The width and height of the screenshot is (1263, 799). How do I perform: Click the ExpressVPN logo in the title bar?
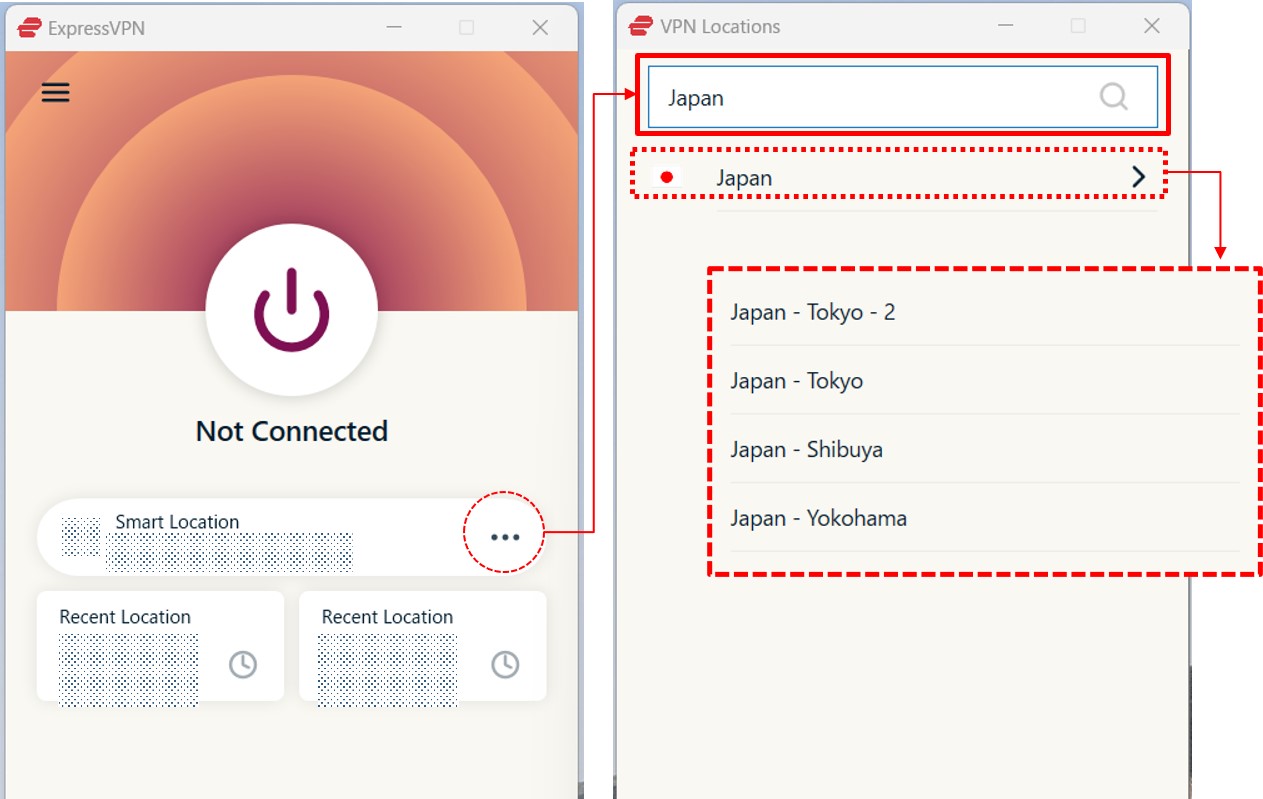pyautogui.click(x=27, y=27)
